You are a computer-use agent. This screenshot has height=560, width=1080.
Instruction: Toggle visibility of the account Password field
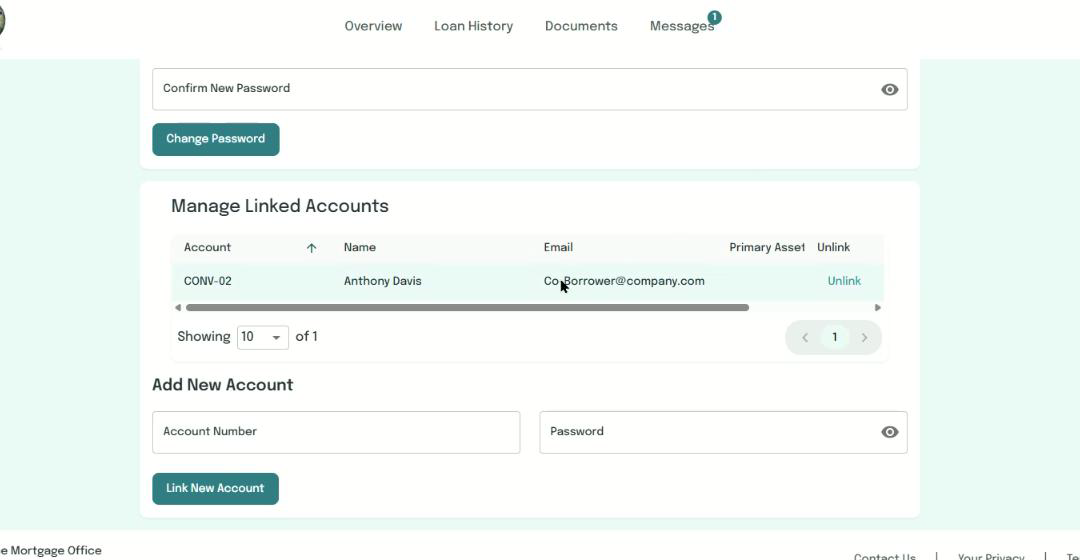889,432
